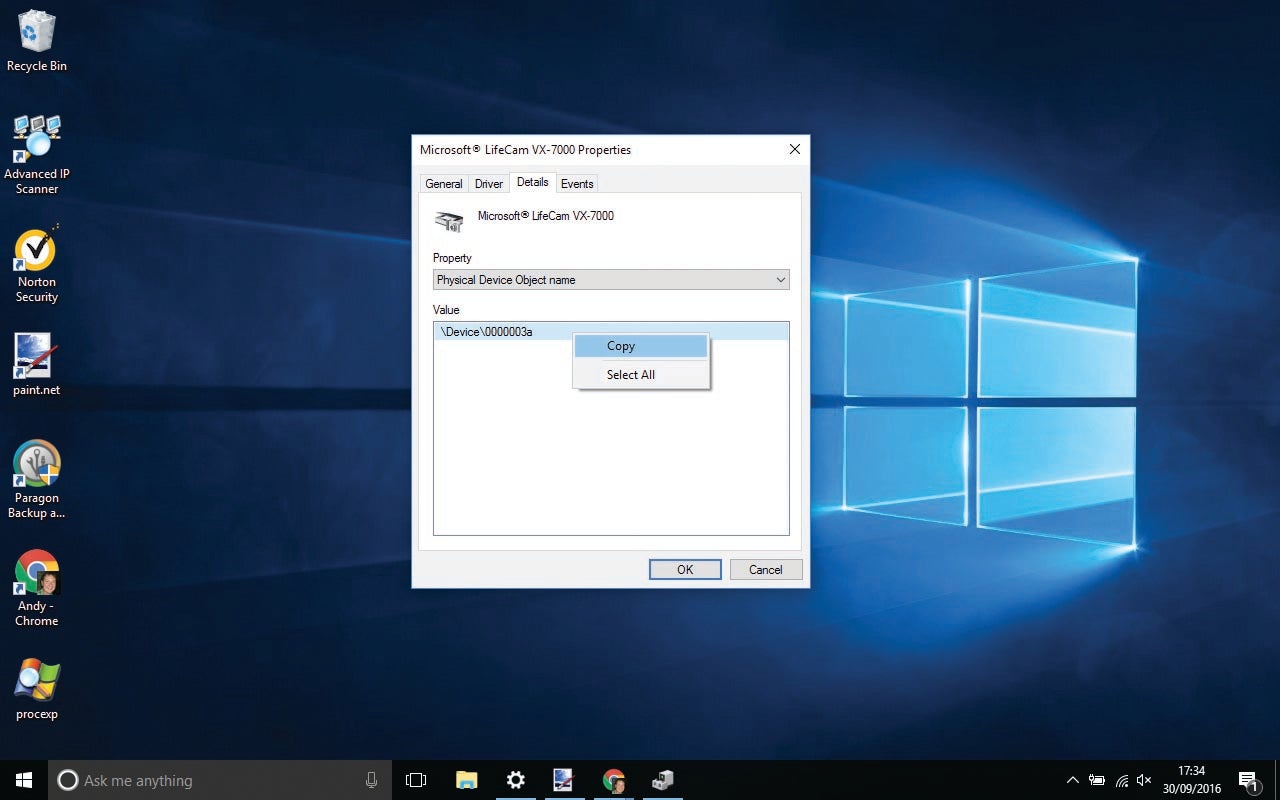The width and height of the screenshot is (1280, 800).
Task: Switch to paint.net in the taskbar
Action: coord(564,780)
